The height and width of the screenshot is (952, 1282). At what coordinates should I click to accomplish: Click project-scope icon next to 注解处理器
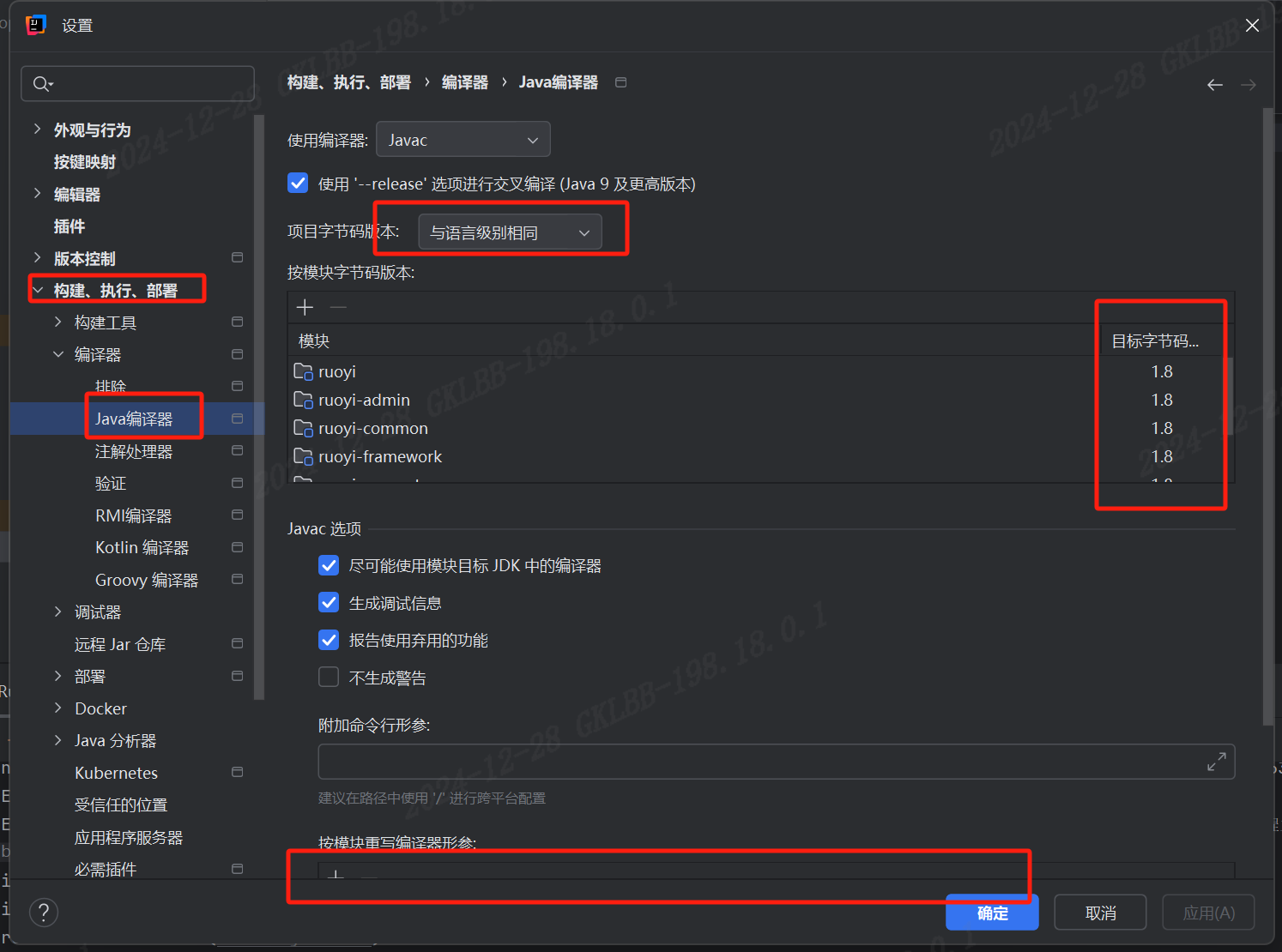click(238, 450)
